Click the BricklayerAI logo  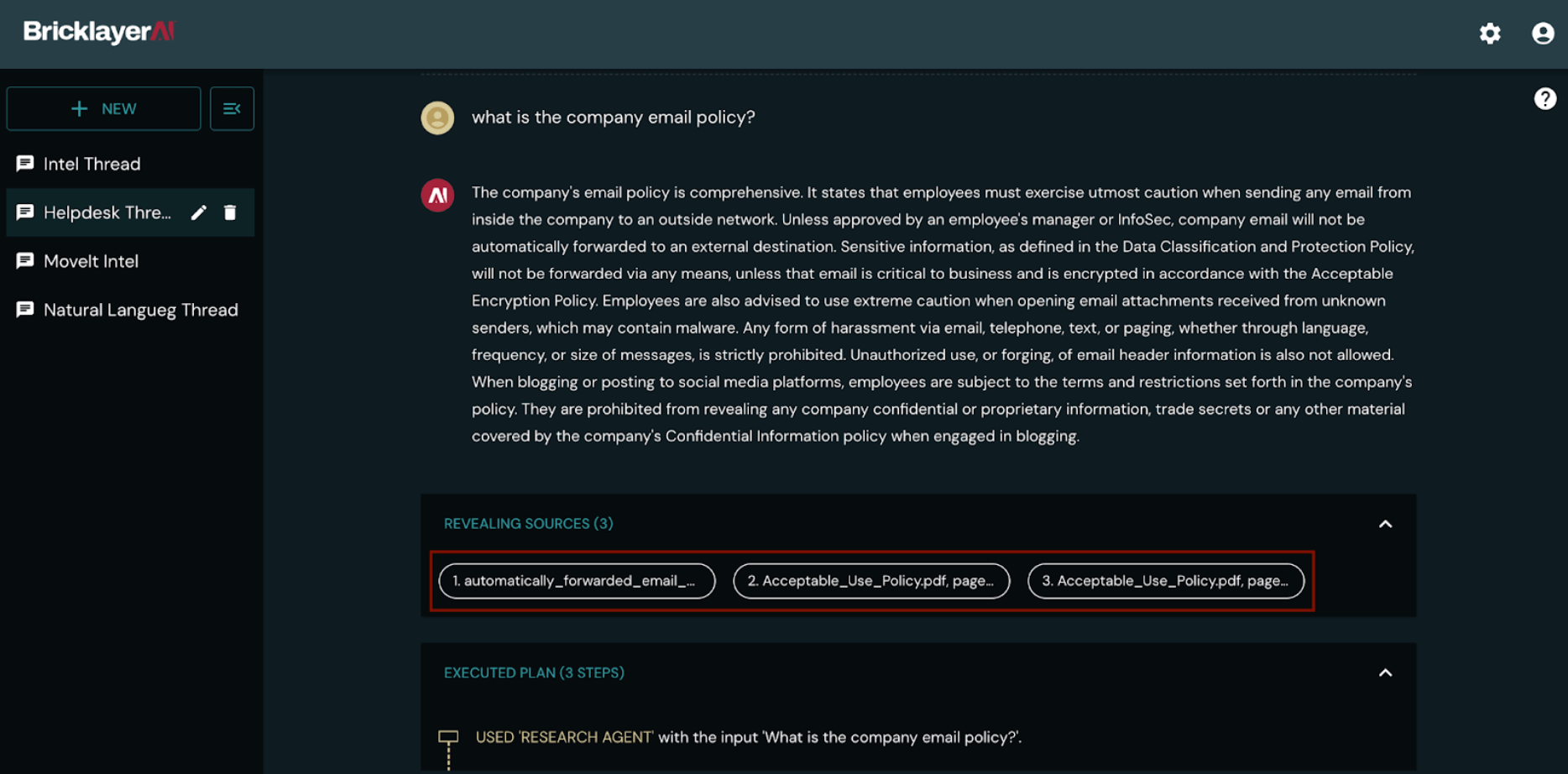(99, 32)
